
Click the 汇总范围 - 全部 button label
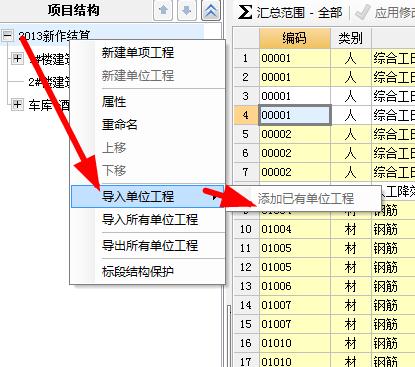point(299,13)
